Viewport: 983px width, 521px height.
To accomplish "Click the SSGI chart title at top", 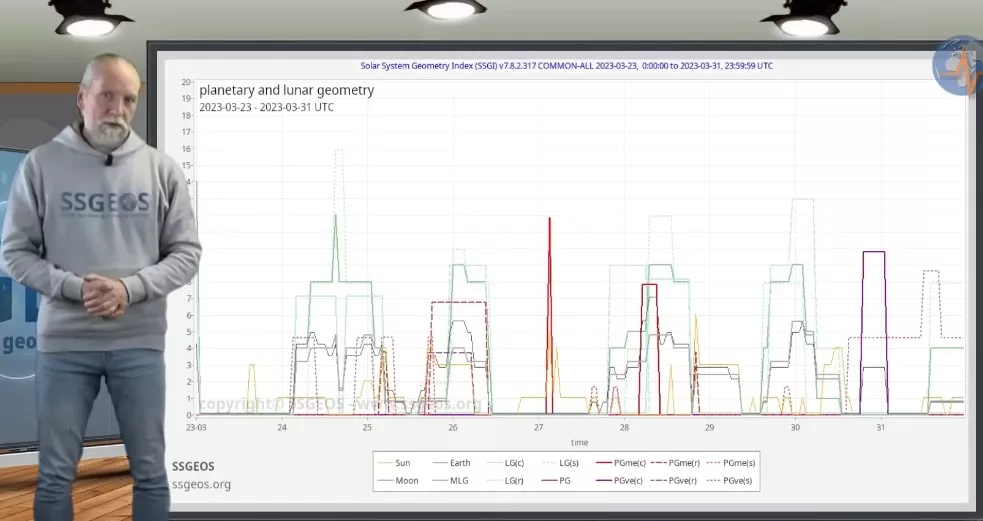I will (x=566, y=66).
